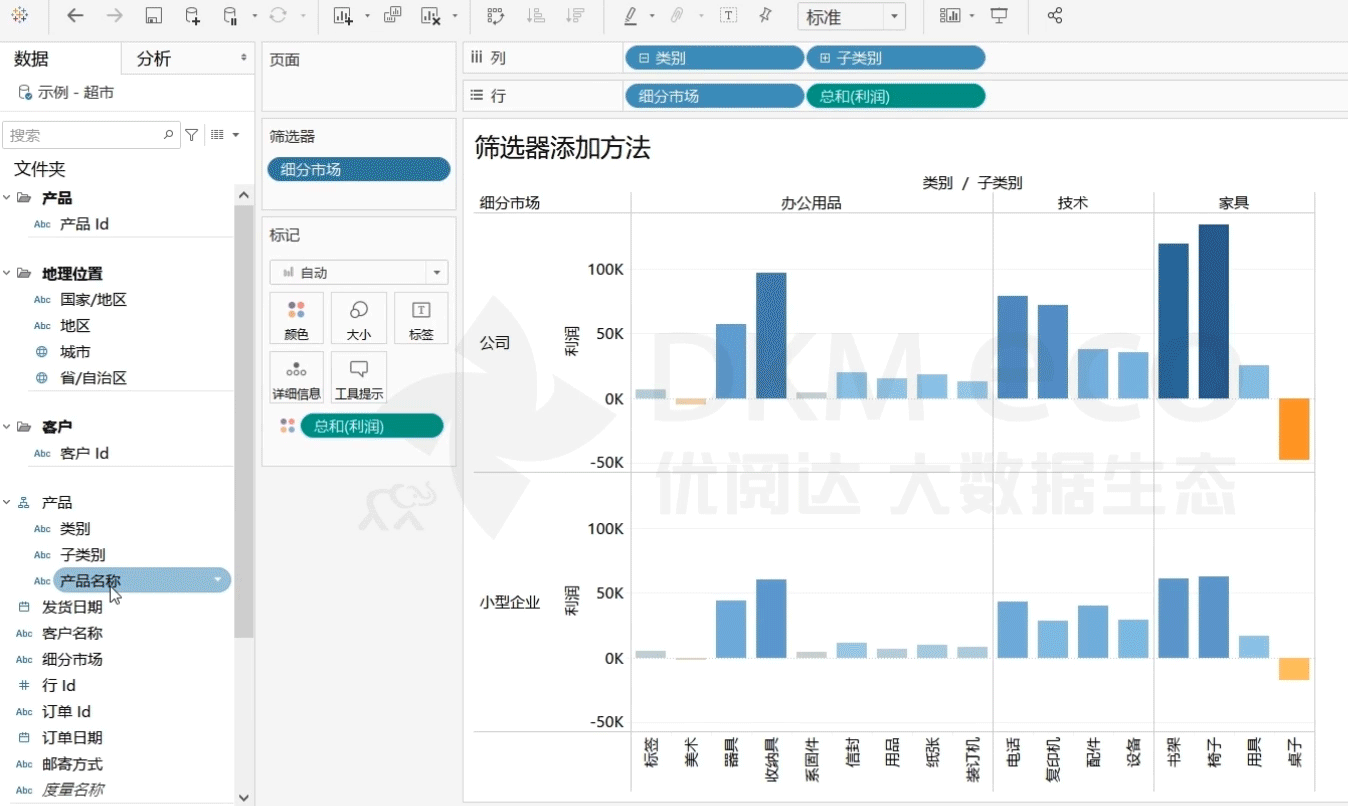The width and height of the screenshot is (1348, 806).
Task: Click the filter funnel icon beside search
Action: click(192, 135)
